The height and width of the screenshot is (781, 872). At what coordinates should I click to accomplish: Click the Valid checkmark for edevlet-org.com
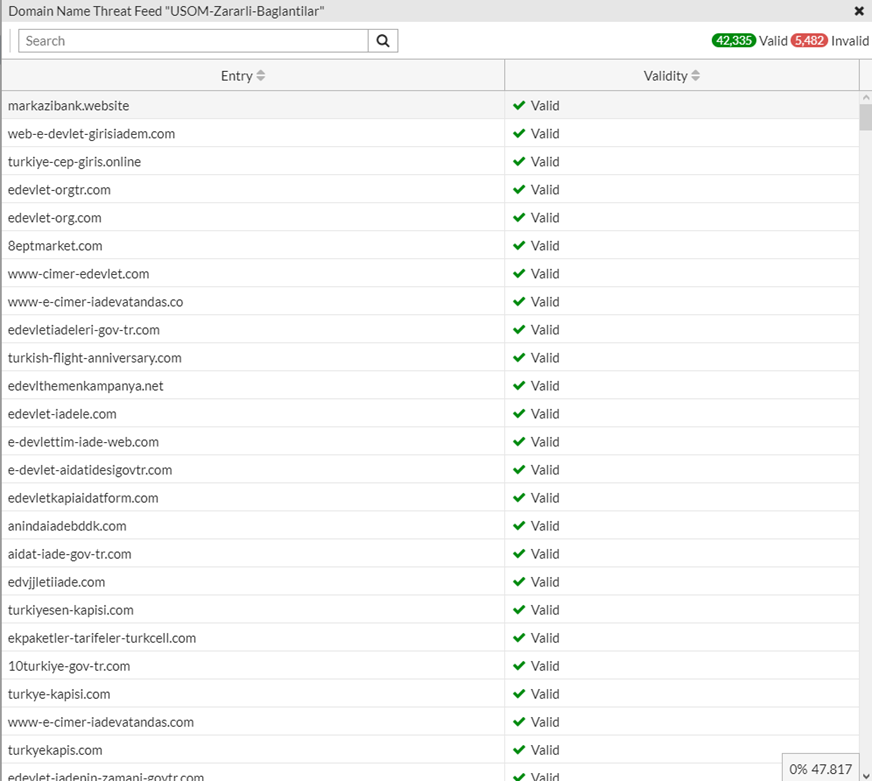519,218
